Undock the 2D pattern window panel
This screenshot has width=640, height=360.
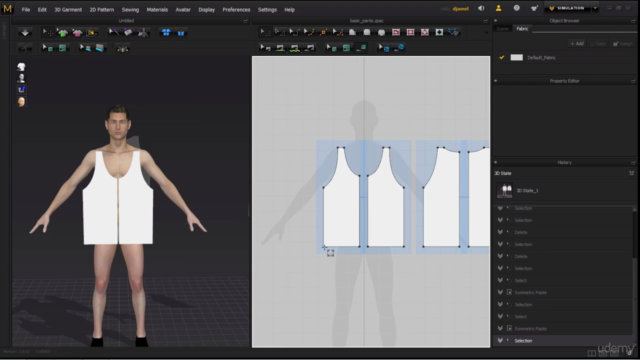pyautogui.click(x=485, y=21)
